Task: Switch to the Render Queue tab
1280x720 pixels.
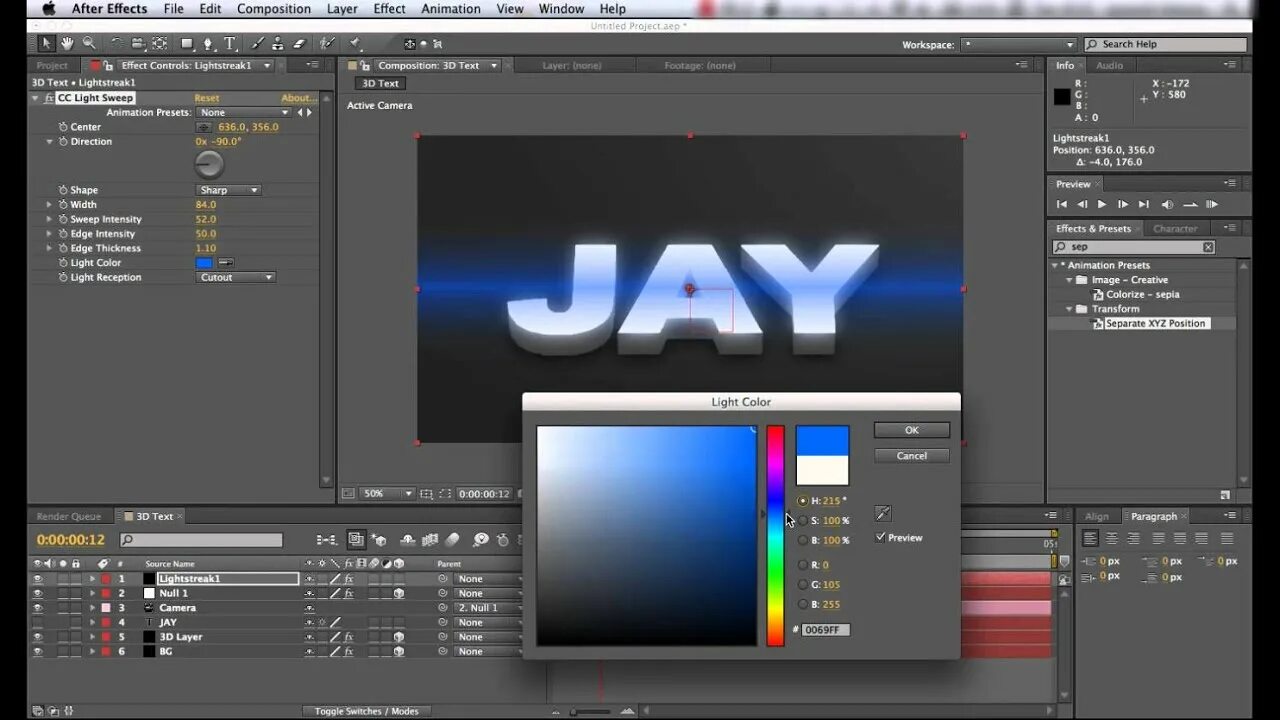Action: coord(69,517)
